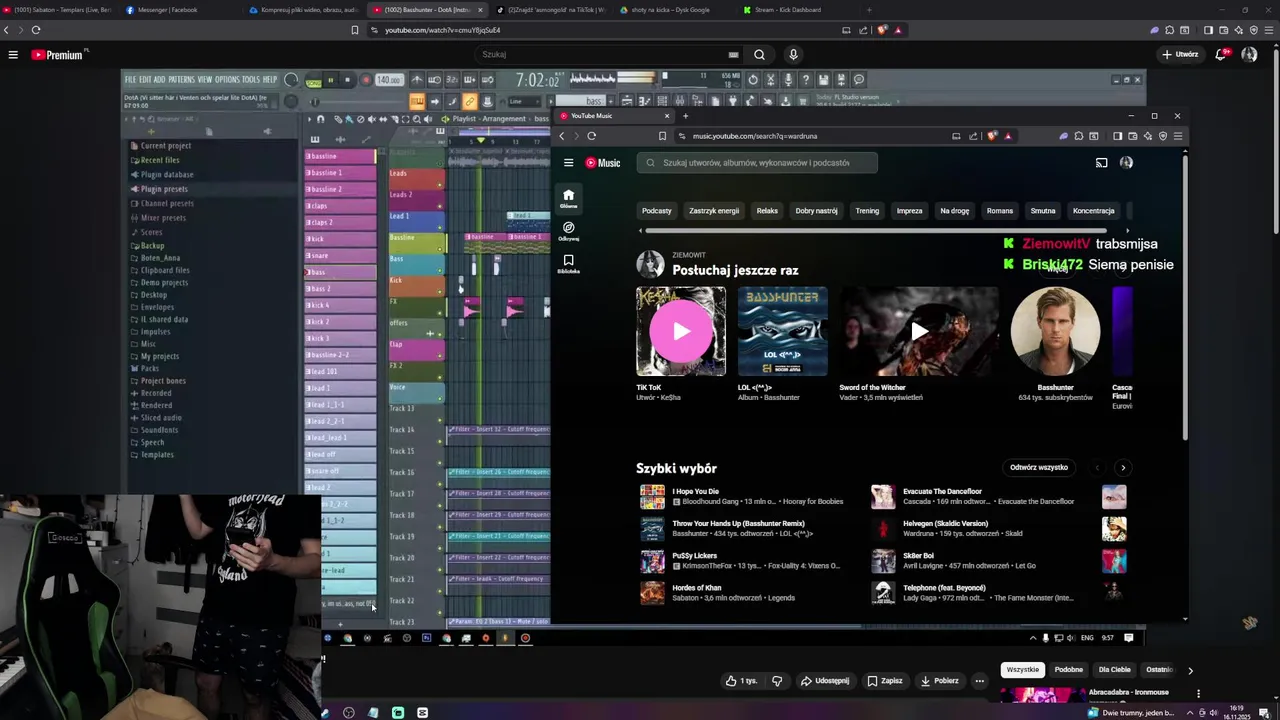
Task: Open the FL Studio TOOLS menu
Action: [x=251, y=79]
